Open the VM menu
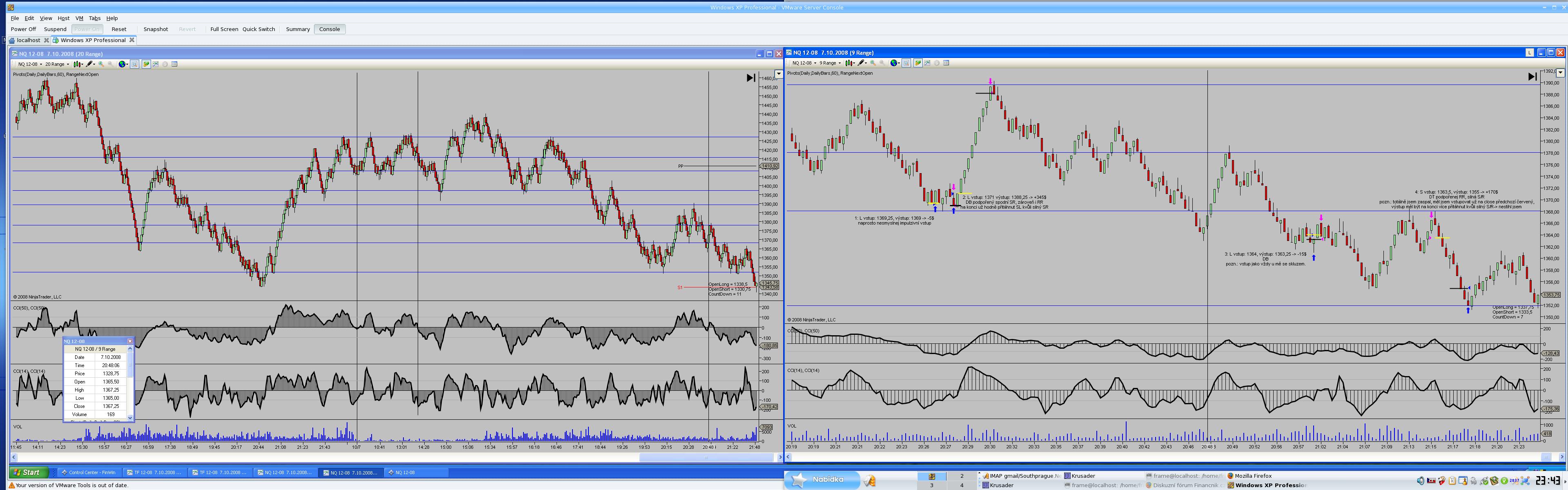Screen dimensions: 1568x490 tap(79, 18)
